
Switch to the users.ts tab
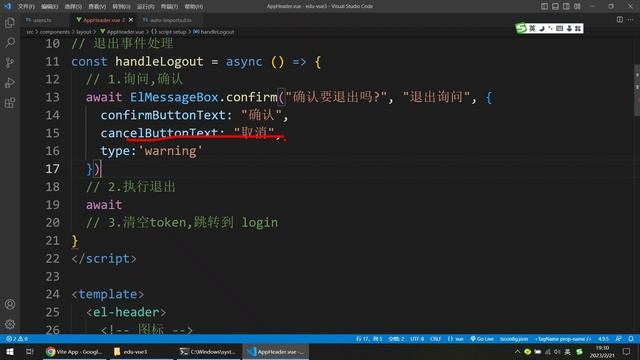click(x=42, y=20)
